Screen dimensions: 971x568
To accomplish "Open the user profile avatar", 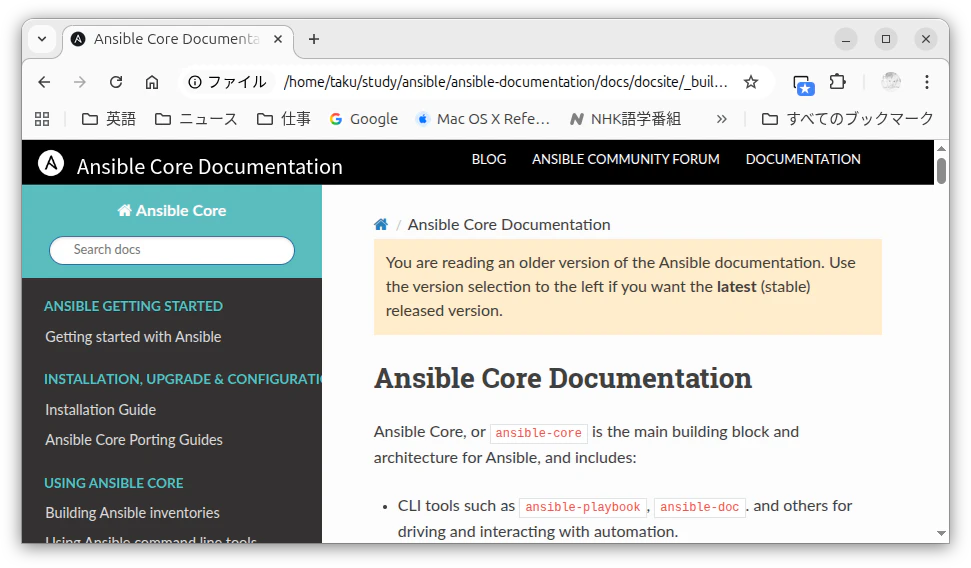I will point(891,82).
